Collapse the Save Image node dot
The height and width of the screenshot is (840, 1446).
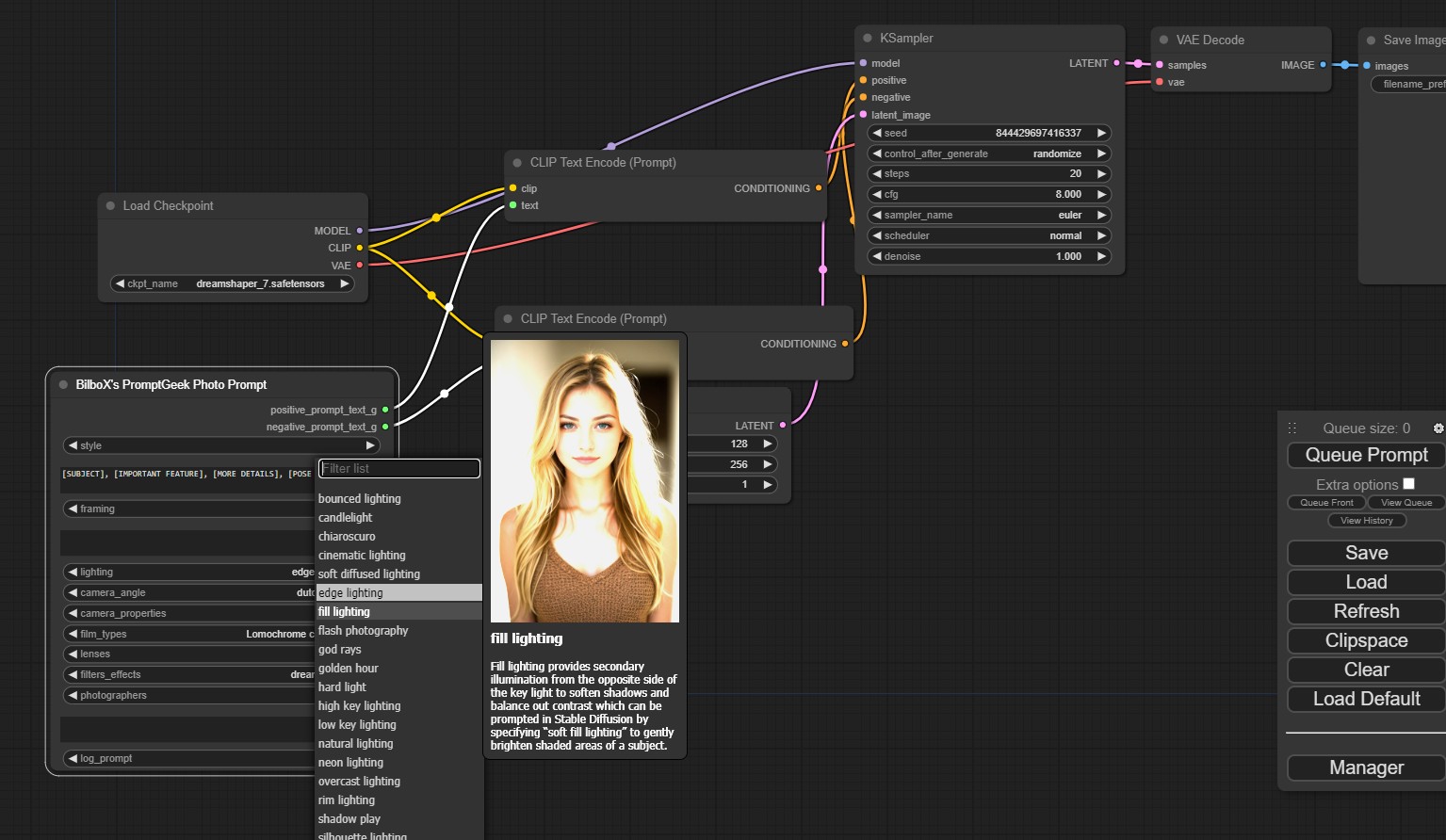click(1371, 40)
